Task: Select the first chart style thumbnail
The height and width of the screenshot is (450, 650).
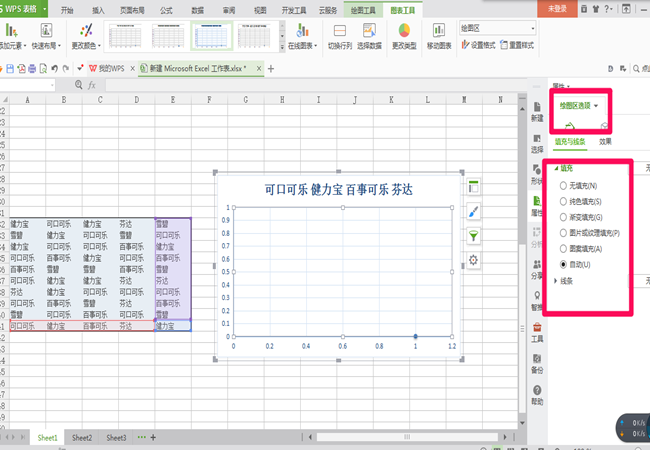Action: pyautogui.click(x=125, y=36)
